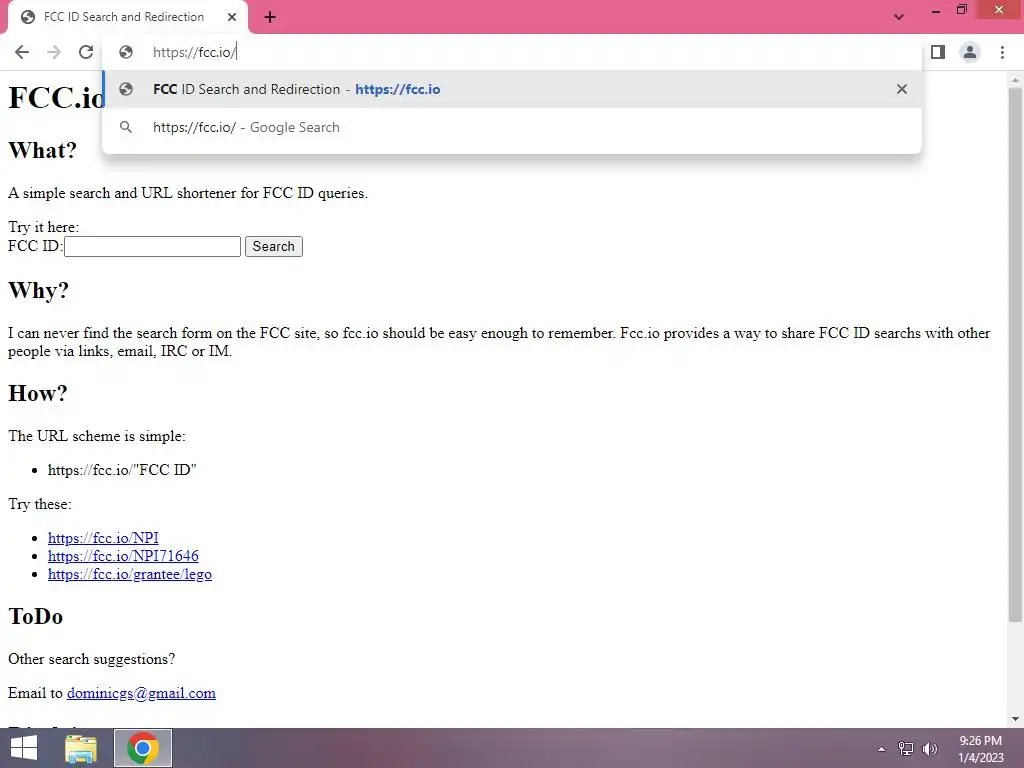Show hidden system tray icons
The image size is (1024, 768).
[881, 749]
